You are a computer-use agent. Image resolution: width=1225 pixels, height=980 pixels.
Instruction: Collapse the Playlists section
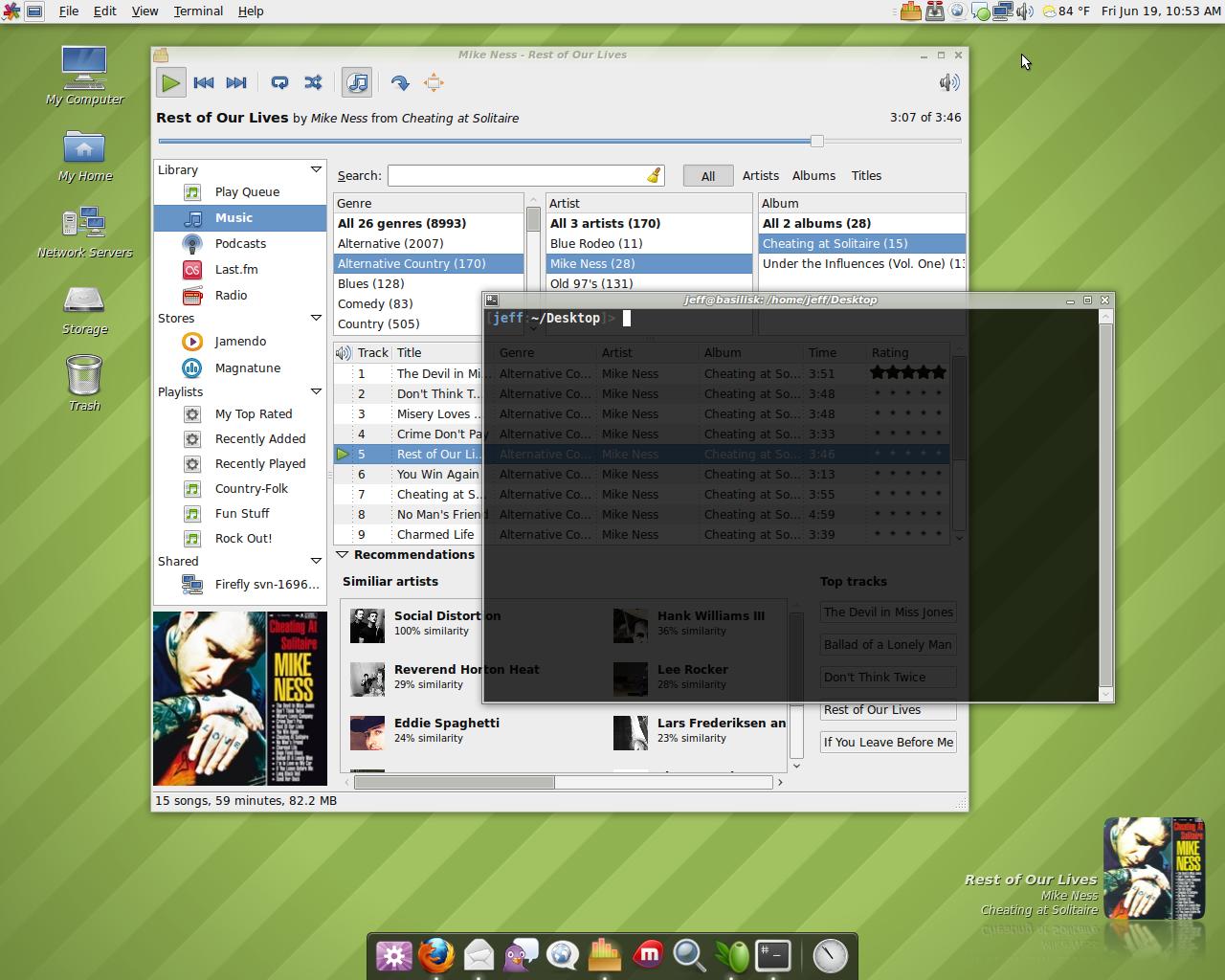coord(316,391)
